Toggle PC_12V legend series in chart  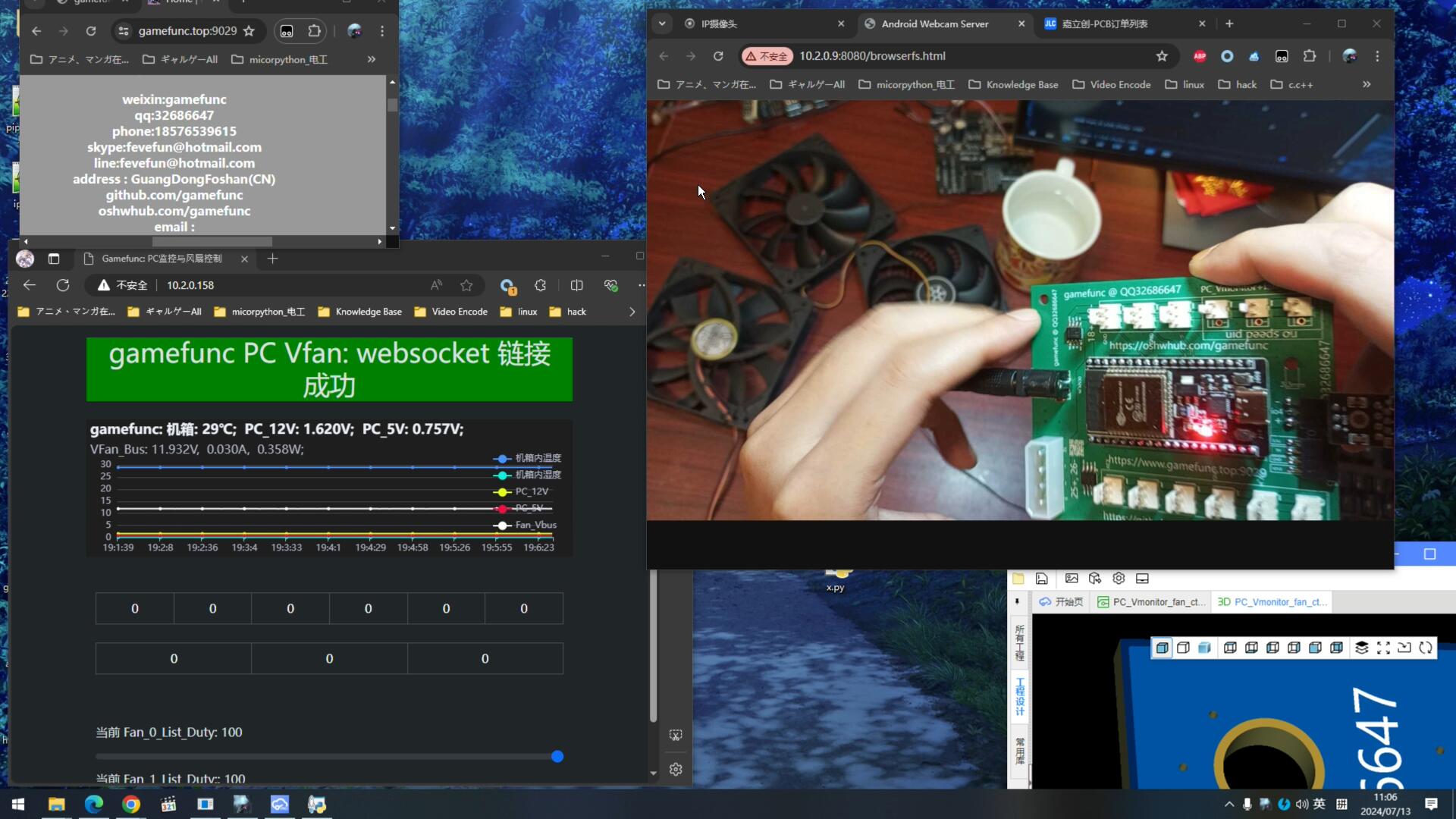(x=522, y=491)
